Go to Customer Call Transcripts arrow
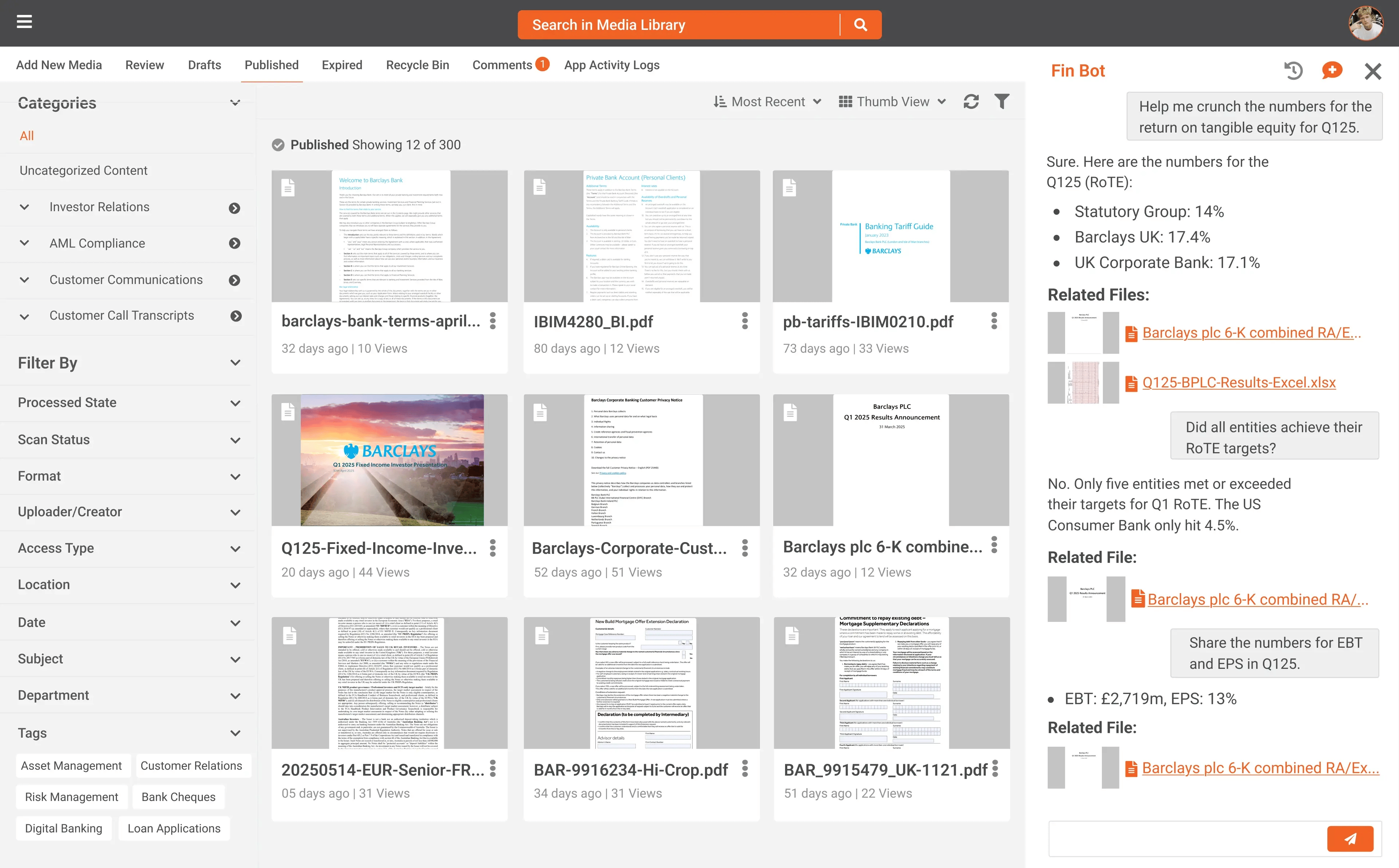The image size is (1399, 868). (236, 316)
